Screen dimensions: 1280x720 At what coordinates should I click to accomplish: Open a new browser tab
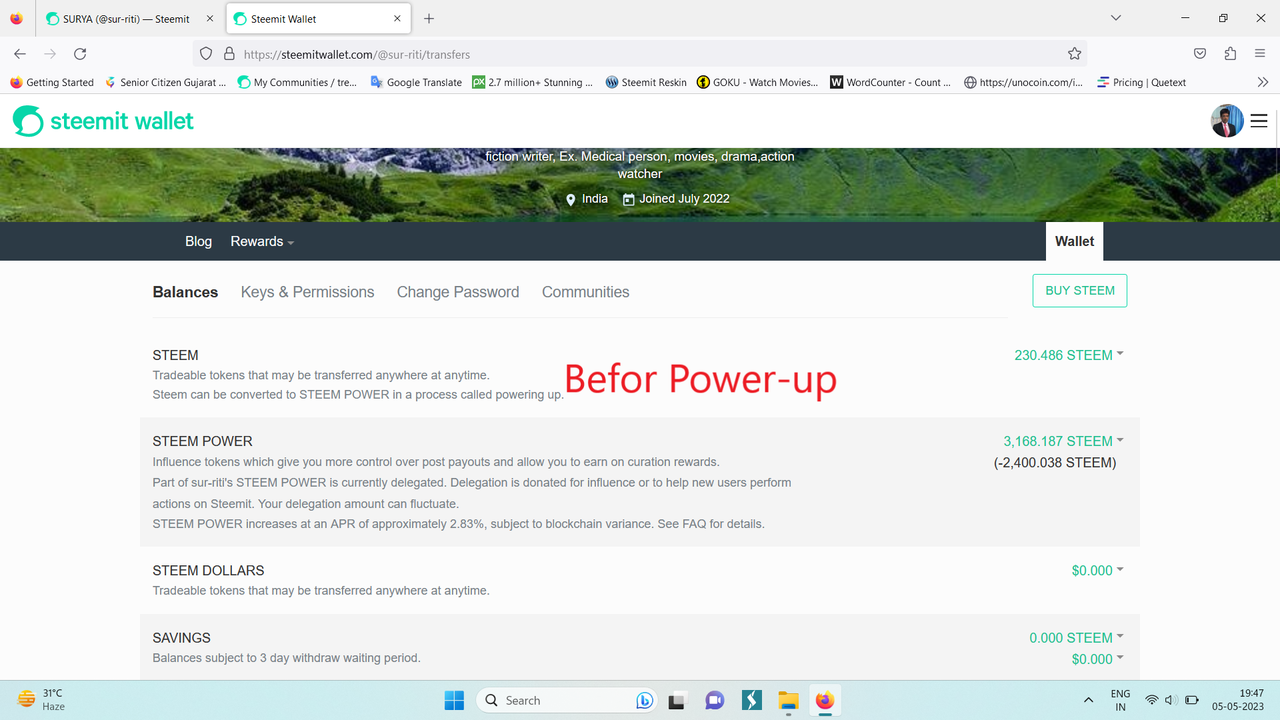click(x=429, y=19)
